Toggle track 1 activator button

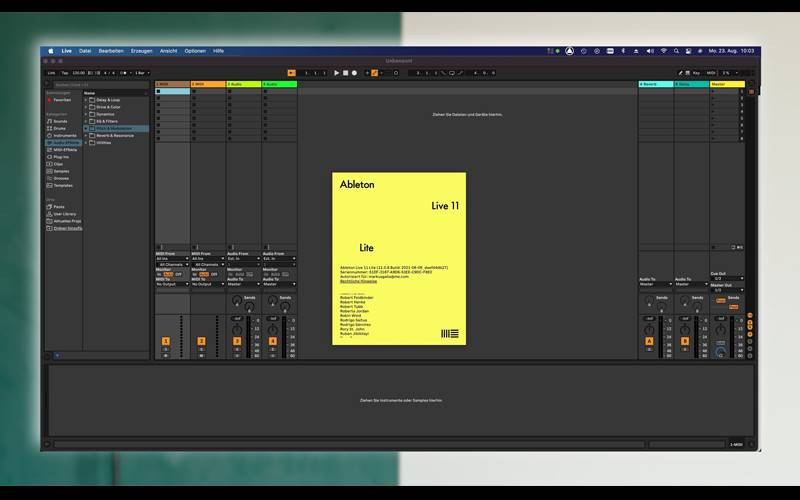pyautogui.click(x=166, y=341)
